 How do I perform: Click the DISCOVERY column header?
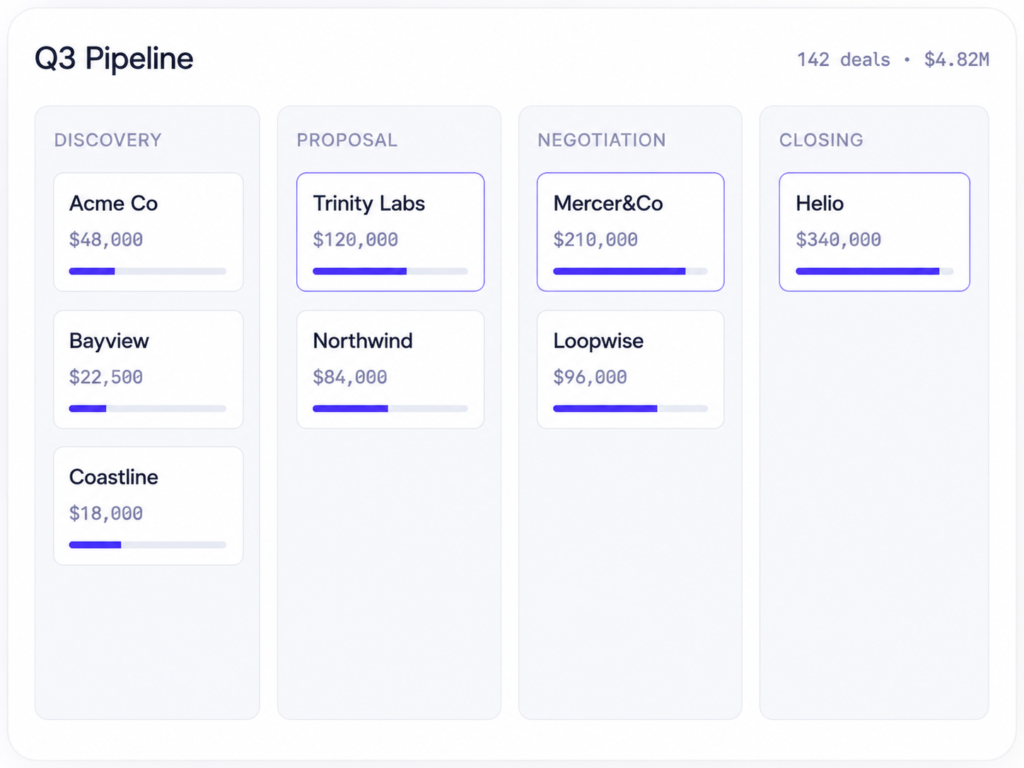coord(108,140)
